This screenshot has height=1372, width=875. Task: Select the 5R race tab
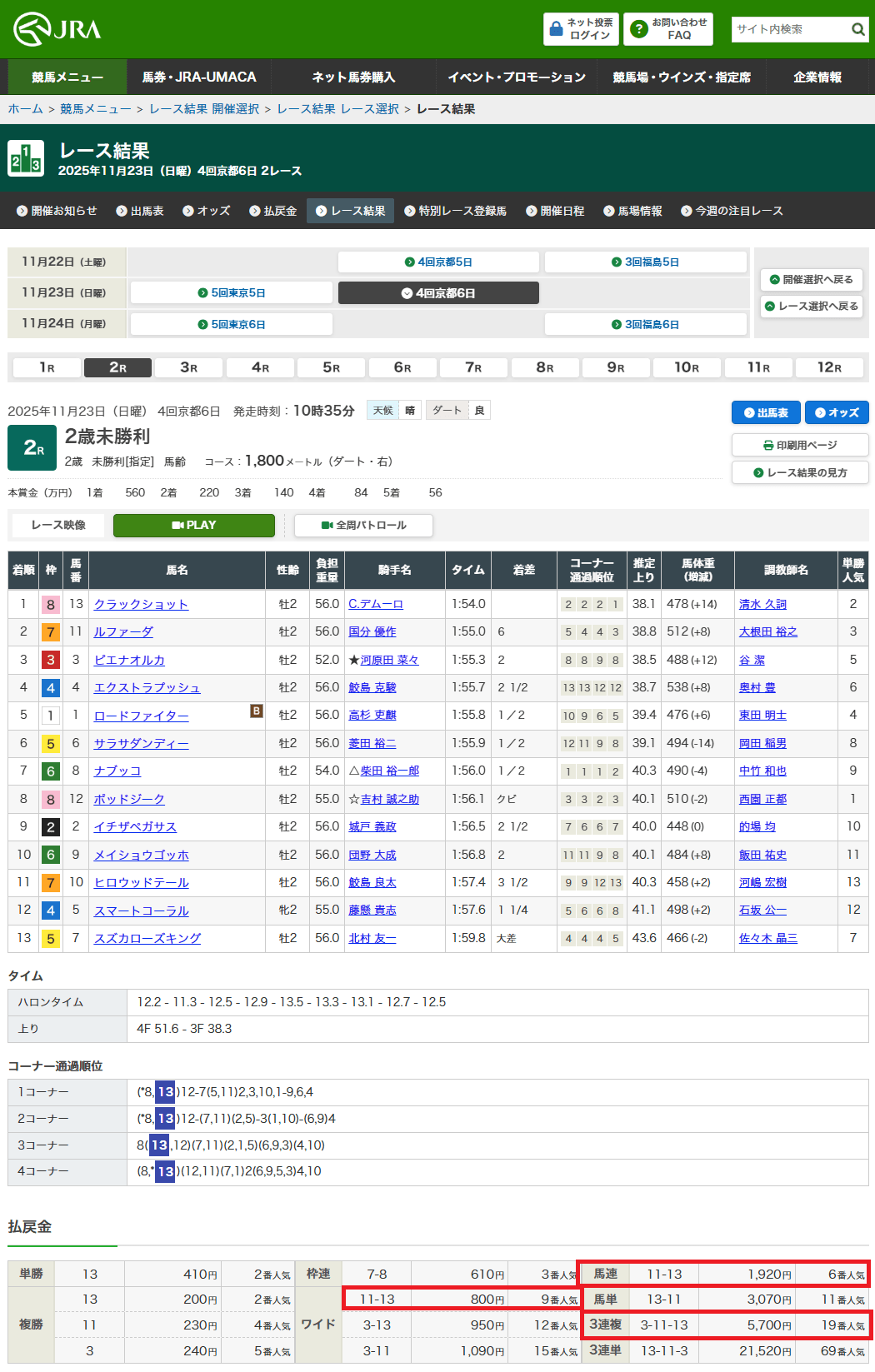click(x=331, y=367)
